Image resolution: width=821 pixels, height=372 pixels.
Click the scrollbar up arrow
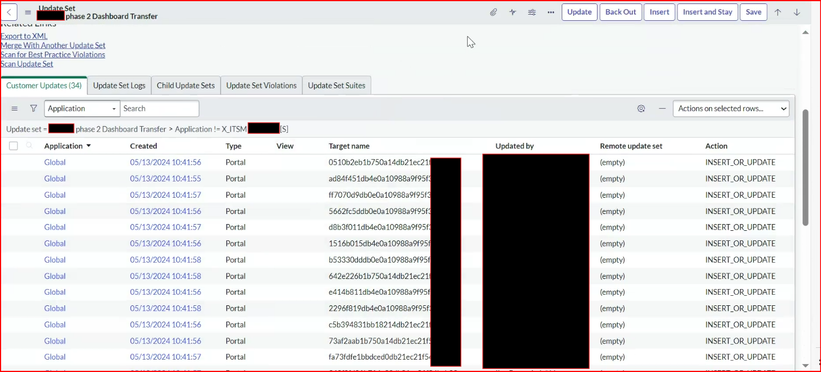tap(805, 33)
